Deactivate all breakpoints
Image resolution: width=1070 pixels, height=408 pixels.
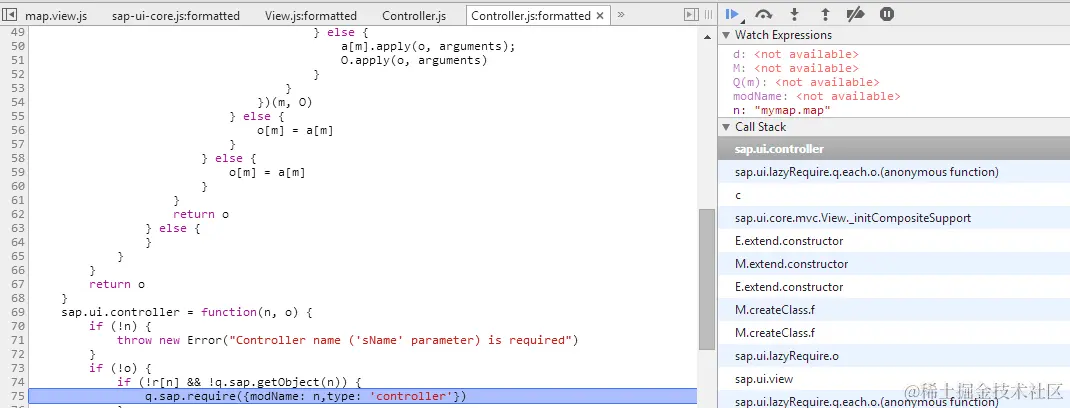pos(855,14)
